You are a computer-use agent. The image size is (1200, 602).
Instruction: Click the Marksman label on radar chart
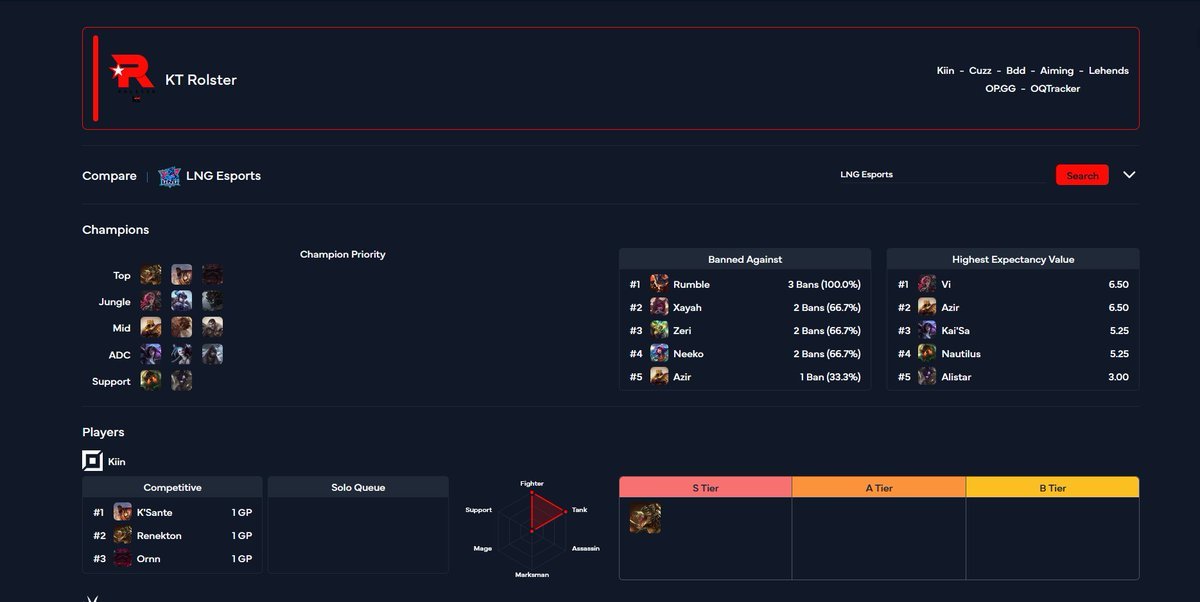[x=532, y=575]
